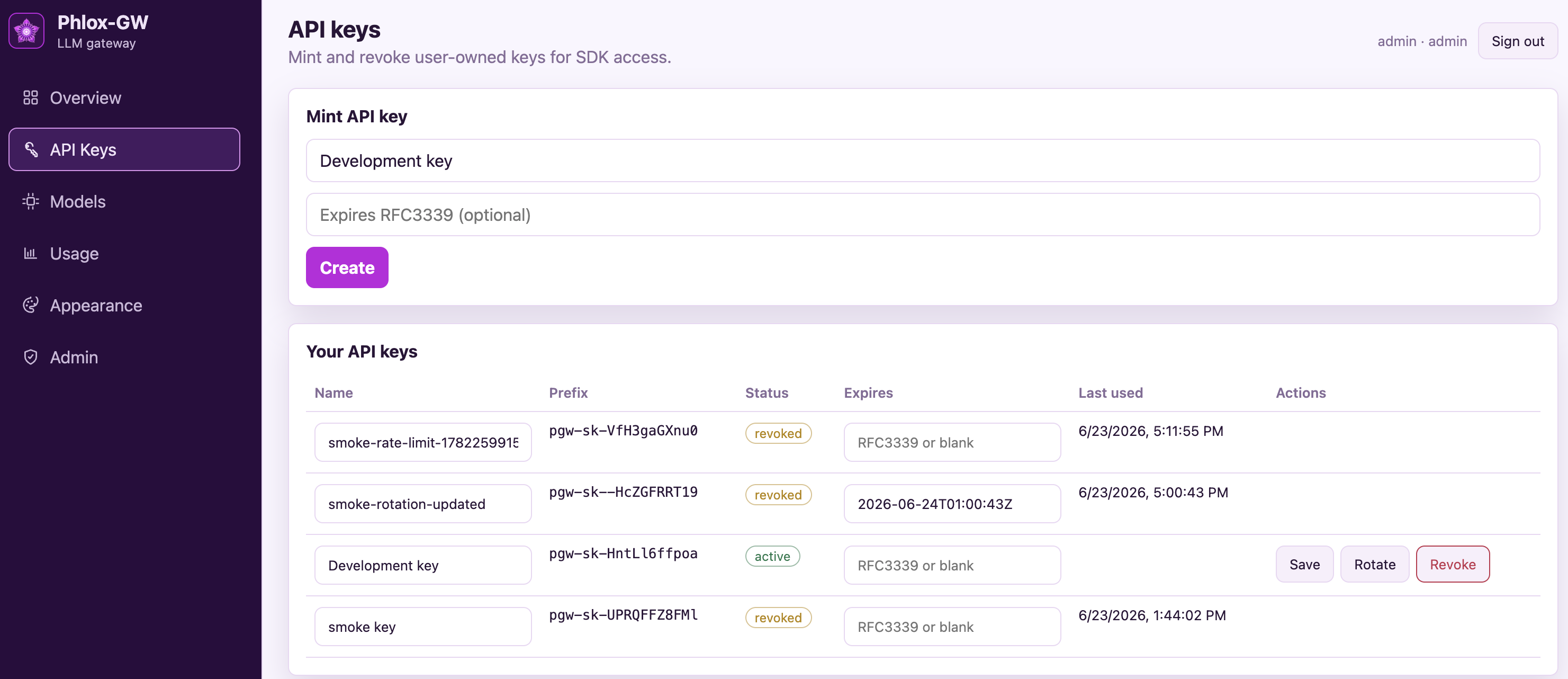Open the Admin section
This screenshot has height=679, width=1568.
coord(124,357)
